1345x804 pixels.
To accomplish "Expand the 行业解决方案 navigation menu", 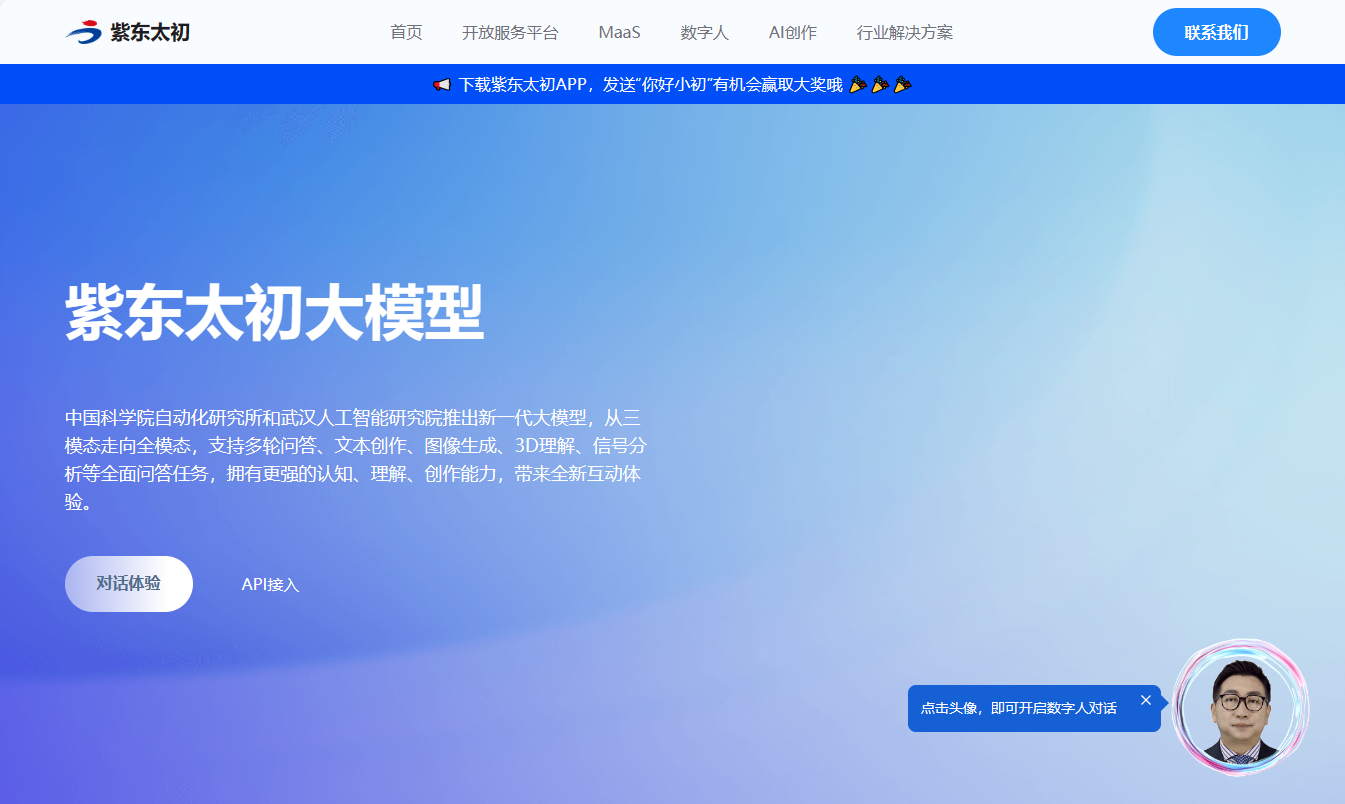I will coord(904,32).
